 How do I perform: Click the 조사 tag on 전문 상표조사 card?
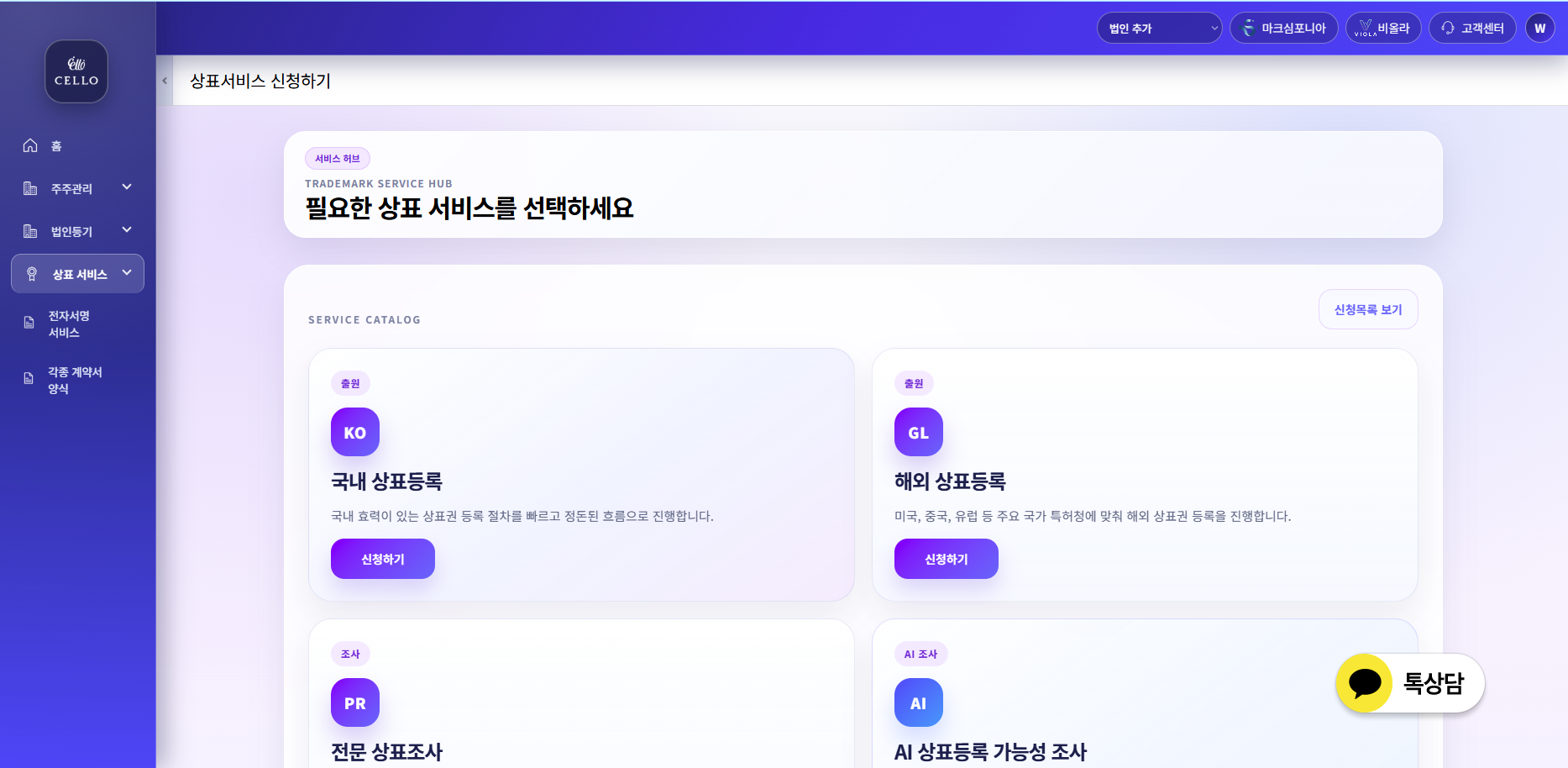tap(350, 654)
